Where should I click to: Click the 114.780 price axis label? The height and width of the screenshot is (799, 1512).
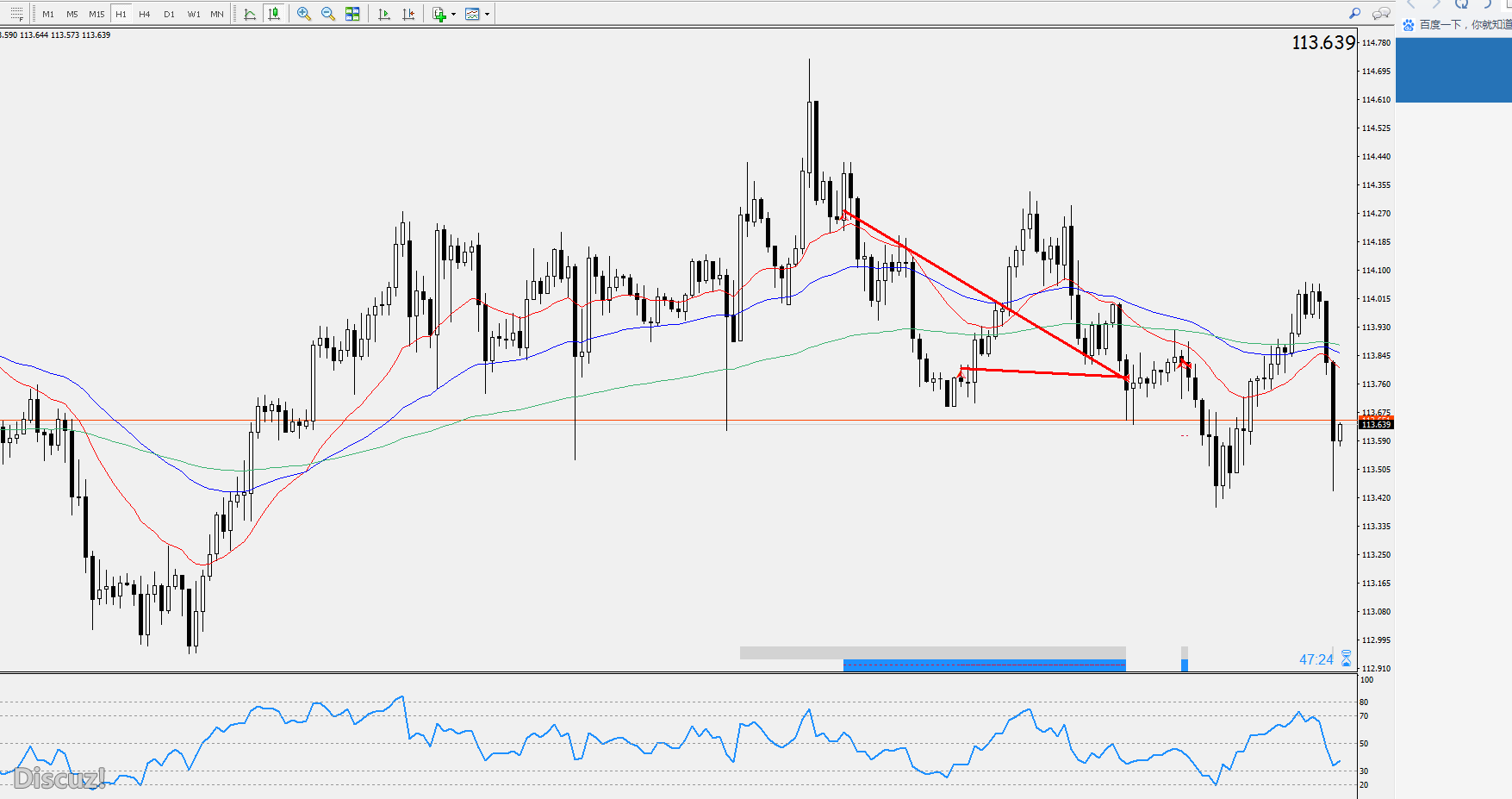[1376, 43]
